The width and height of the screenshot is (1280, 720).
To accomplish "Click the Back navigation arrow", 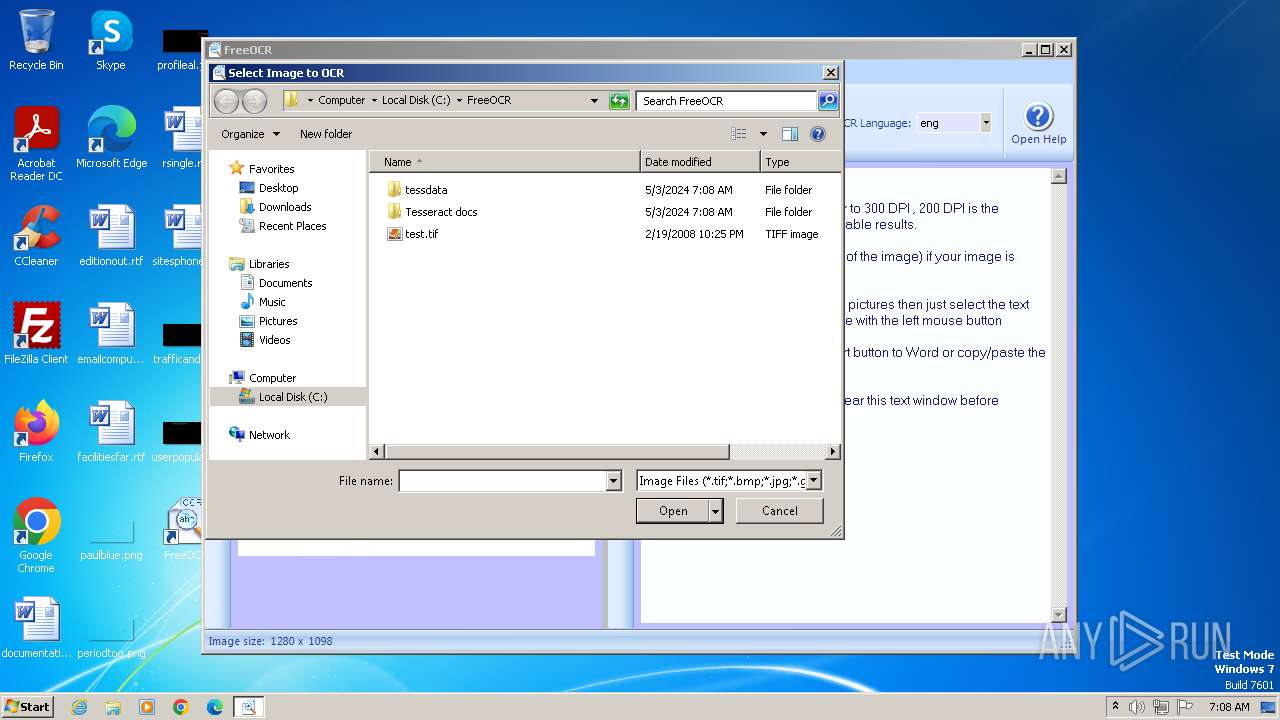I will click(x=227, y=101).
